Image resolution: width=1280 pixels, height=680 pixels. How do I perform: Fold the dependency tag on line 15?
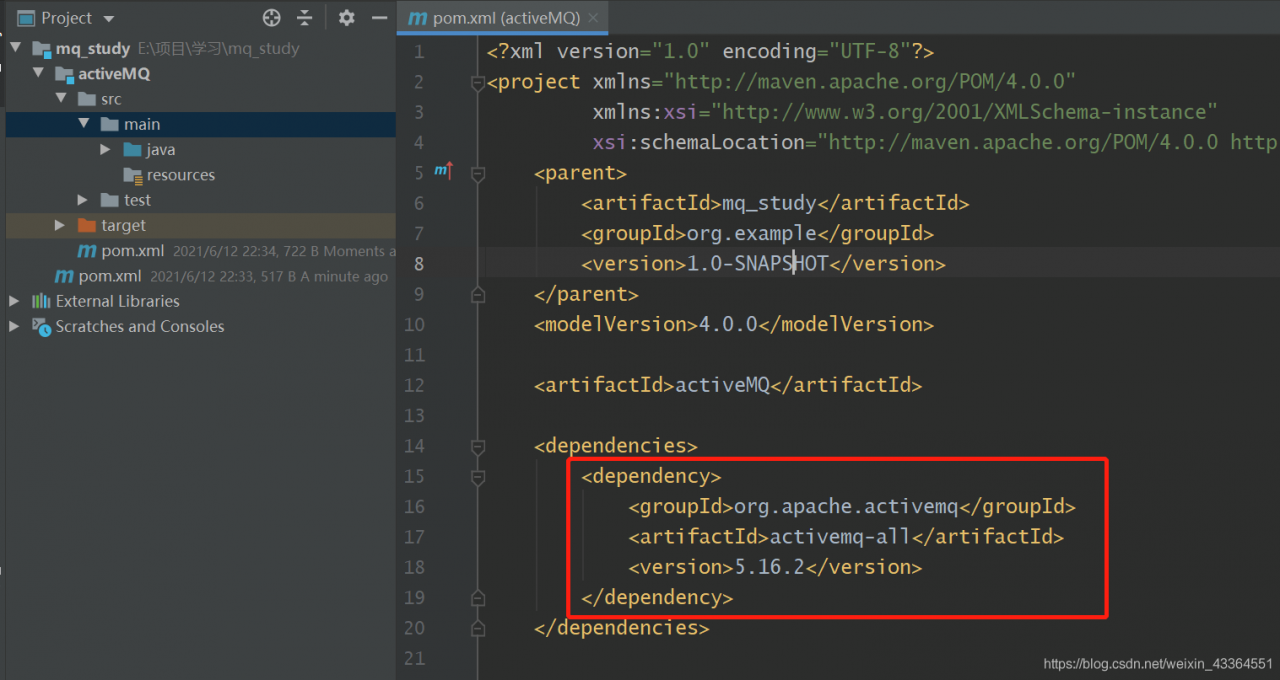(x=478, y=477)
